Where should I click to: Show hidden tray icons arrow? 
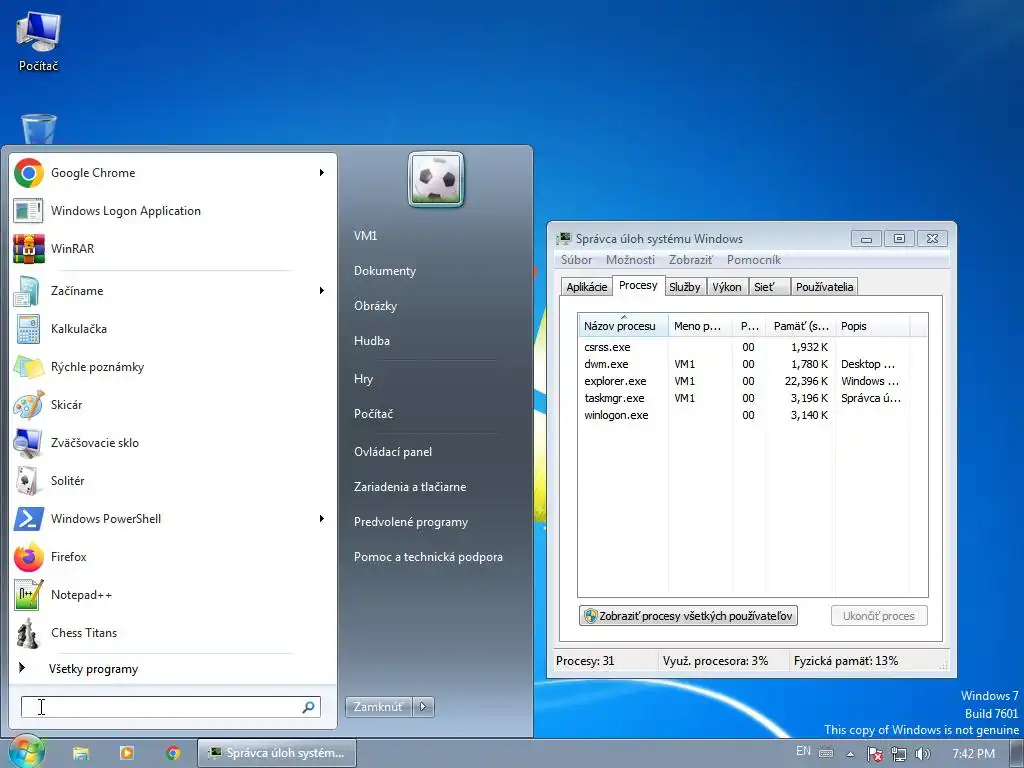coord(850,754)
